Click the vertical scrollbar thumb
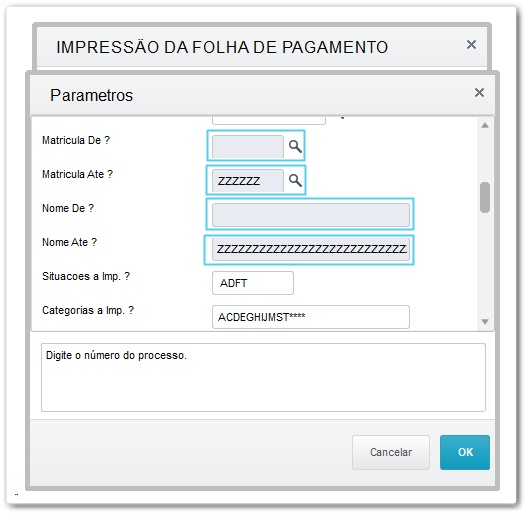The image size is (529, 516). pos(485,197)
